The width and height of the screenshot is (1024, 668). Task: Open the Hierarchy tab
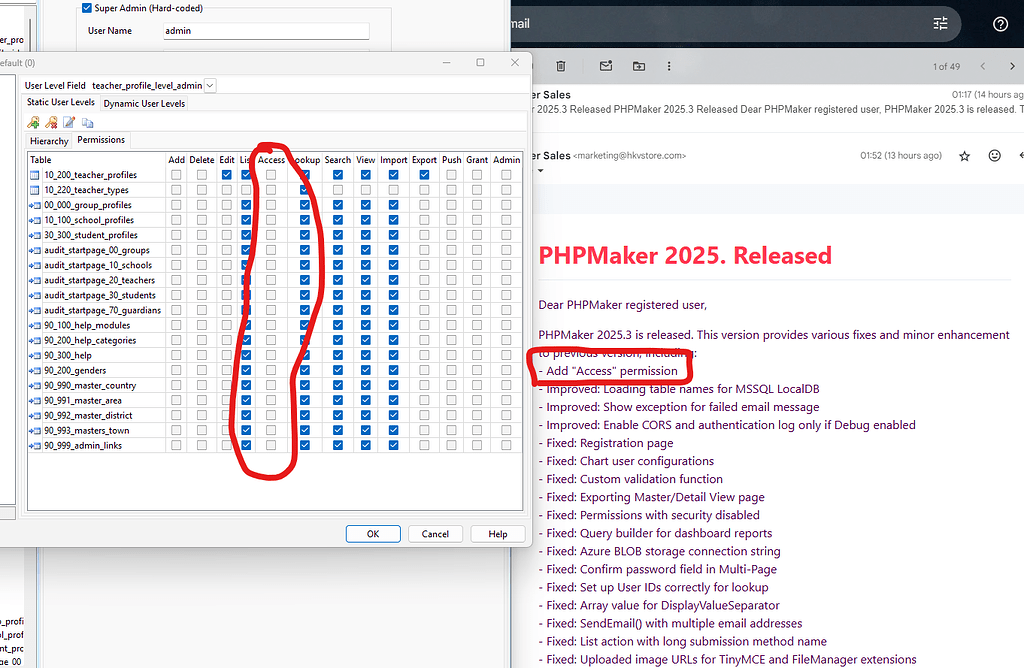pos(49,141)
